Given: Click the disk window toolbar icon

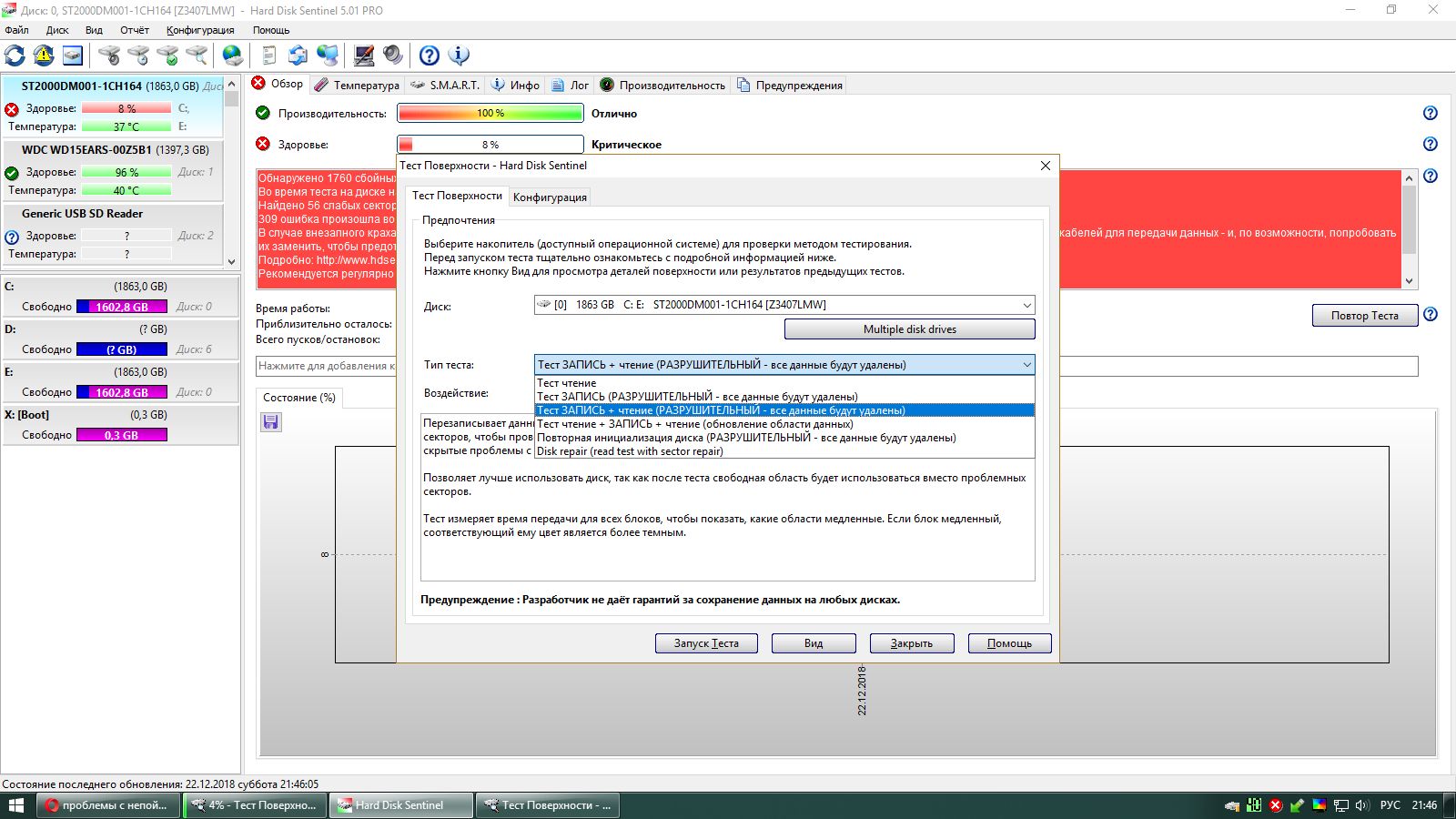Looking at the screenshot, I should pyautogui.click(x=73, y=56).
